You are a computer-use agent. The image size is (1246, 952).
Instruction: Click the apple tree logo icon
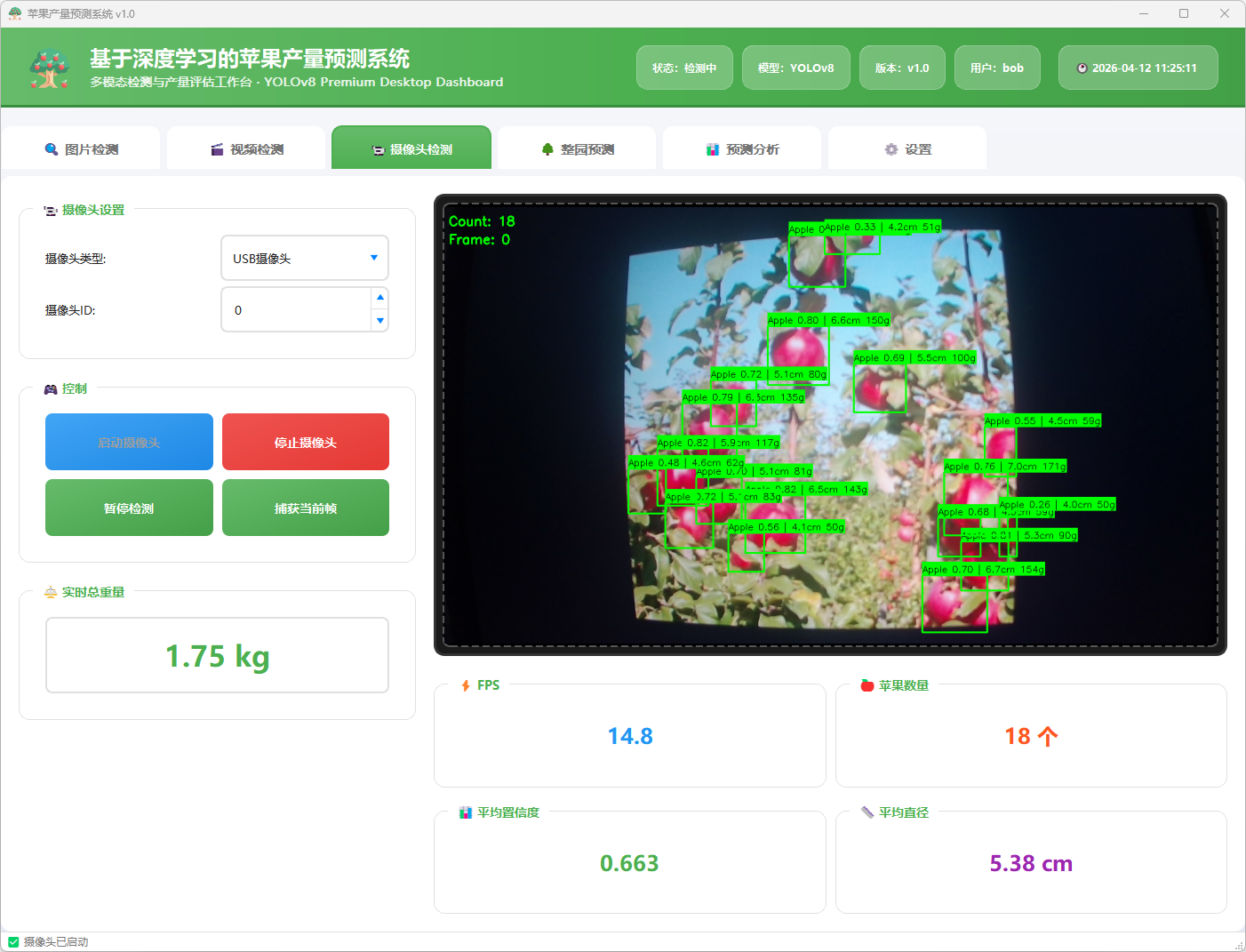click(x=49, y=68)
